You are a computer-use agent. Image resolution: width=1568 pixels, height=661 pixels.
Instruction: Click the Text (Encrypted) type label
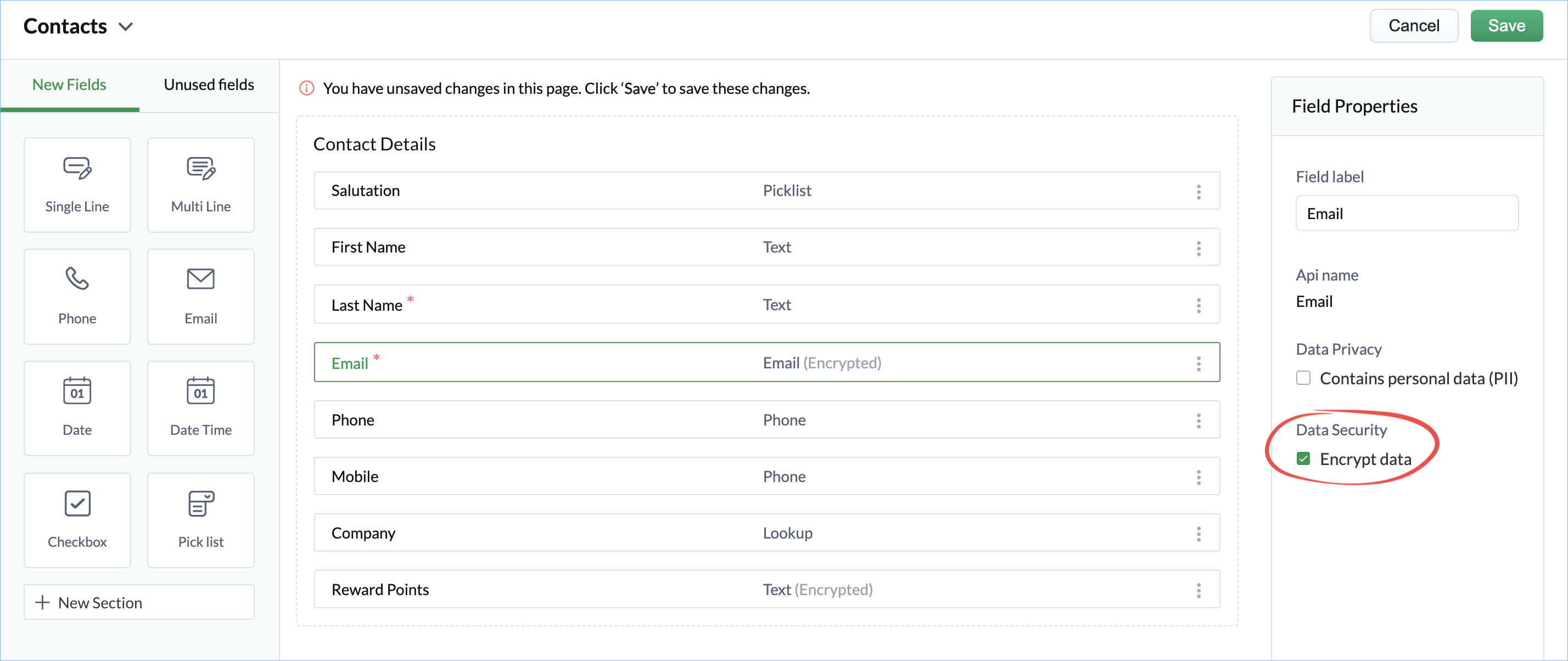pos(817,589)
